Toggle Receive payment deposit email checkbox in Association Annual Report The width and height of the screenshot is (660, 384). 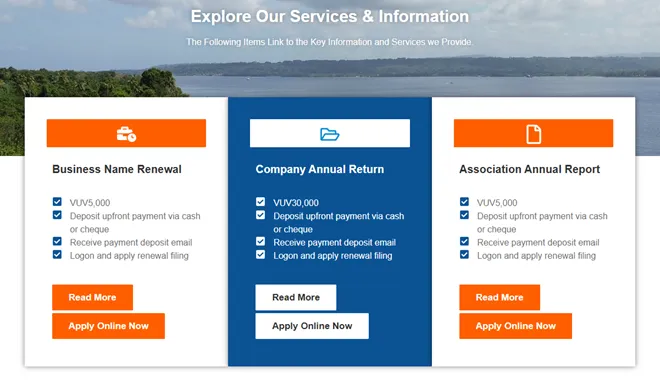[x=464, y=241]
